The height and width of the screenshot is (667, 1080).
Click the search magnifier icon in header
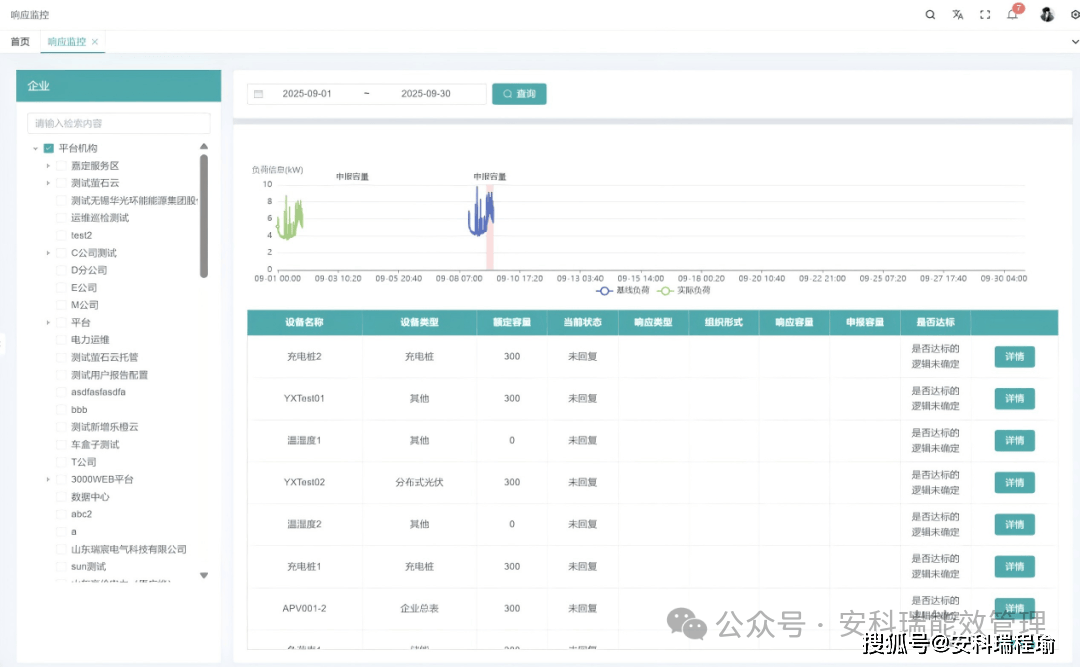click(930, 15)
